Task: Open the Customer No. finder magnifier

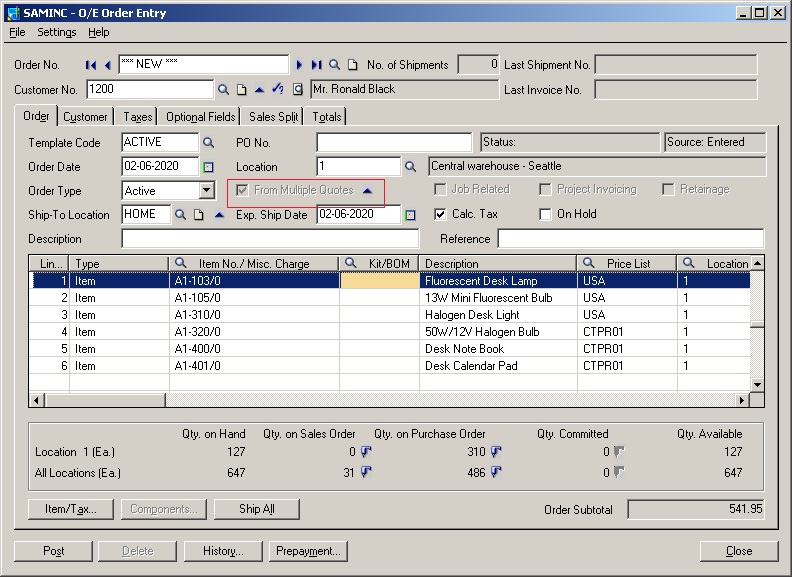Action: 224,90
